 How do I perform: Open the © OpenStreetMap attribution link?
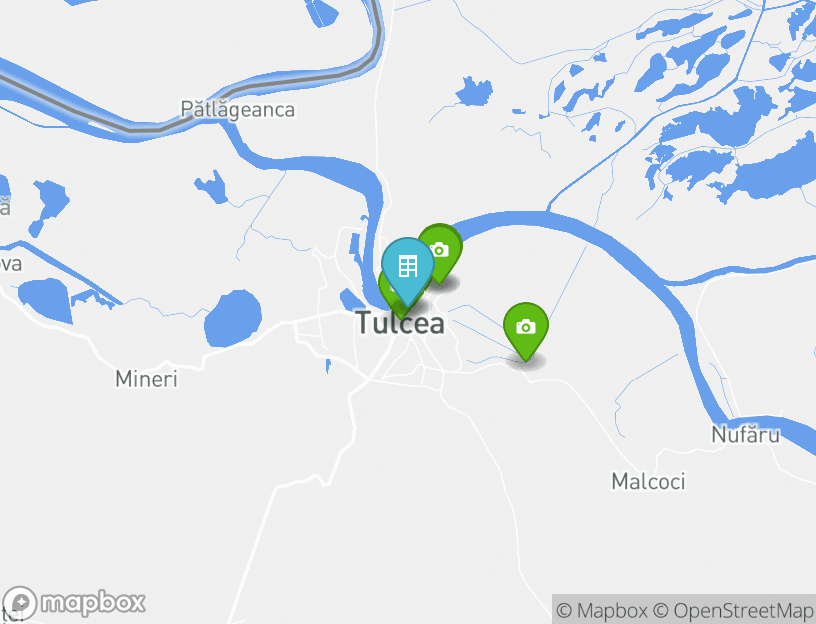click(x=734, y=610)
